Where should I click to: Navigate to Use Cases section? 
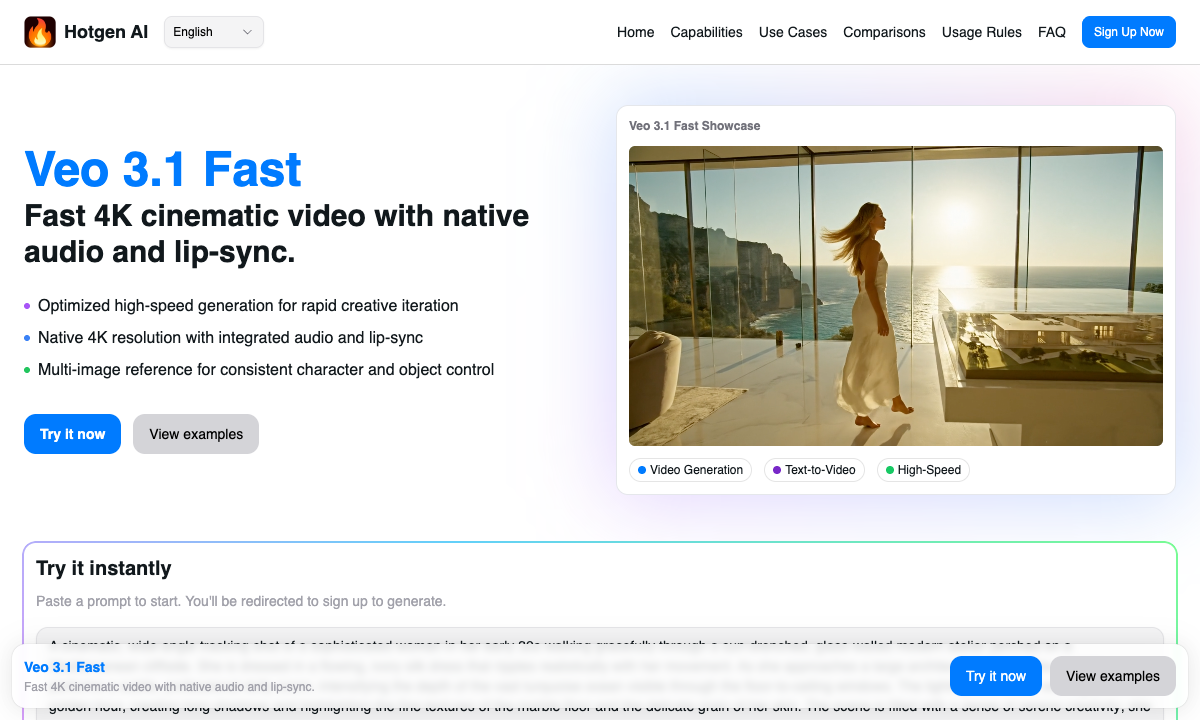coord(792,32)
